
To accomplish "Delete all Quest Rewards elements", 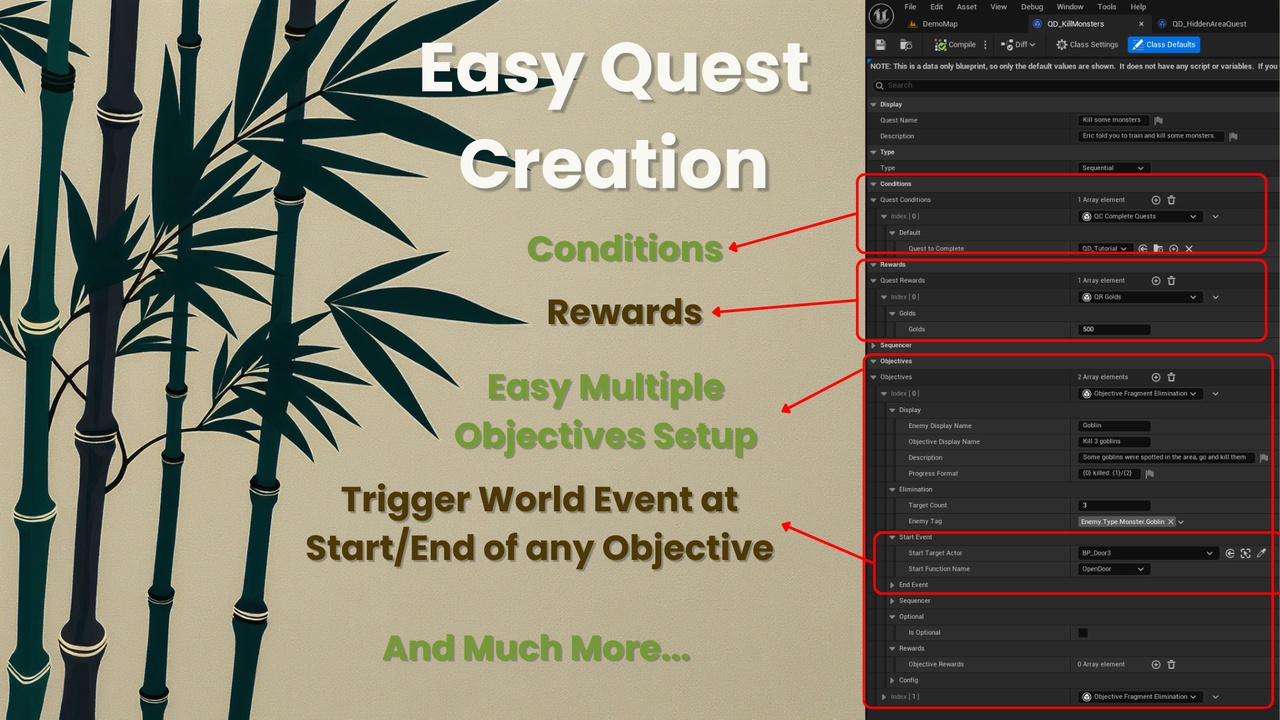I will coord(1172,281).
